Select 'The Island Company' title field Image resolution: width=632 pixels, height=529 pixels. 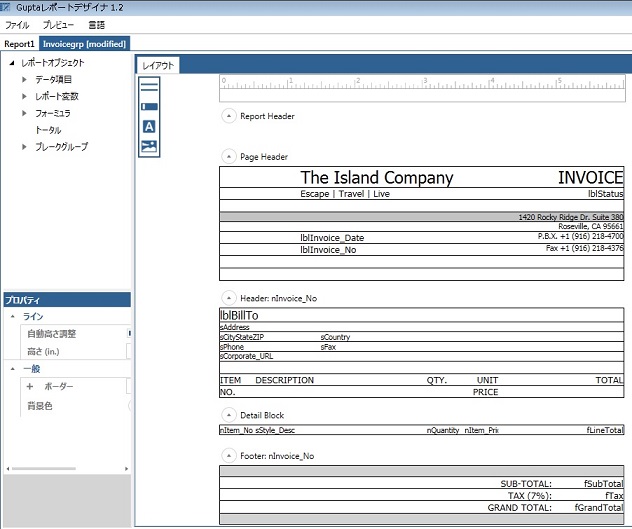(377, 177)
